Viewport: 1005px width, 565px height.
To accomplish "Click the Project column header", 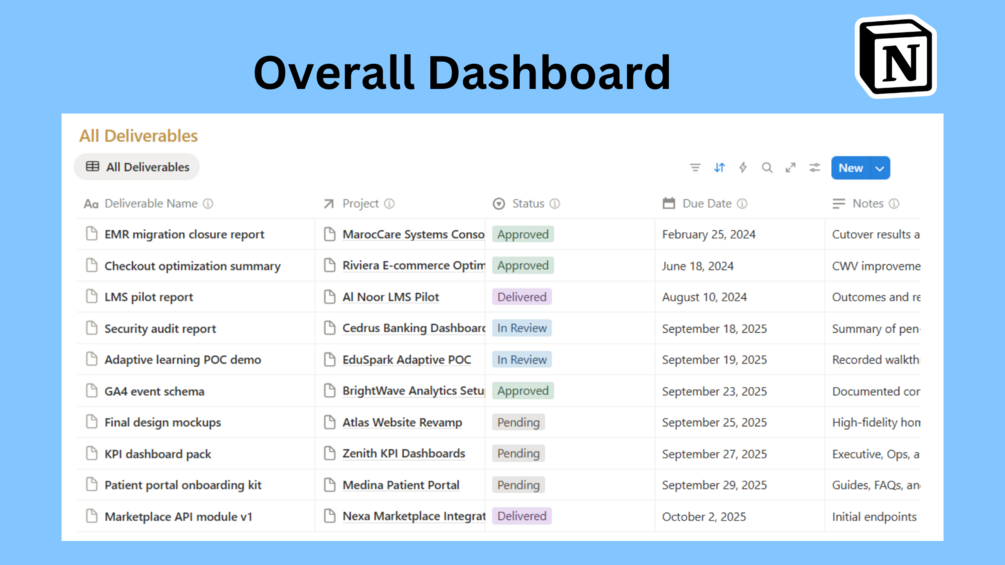I will click(360, 204).
